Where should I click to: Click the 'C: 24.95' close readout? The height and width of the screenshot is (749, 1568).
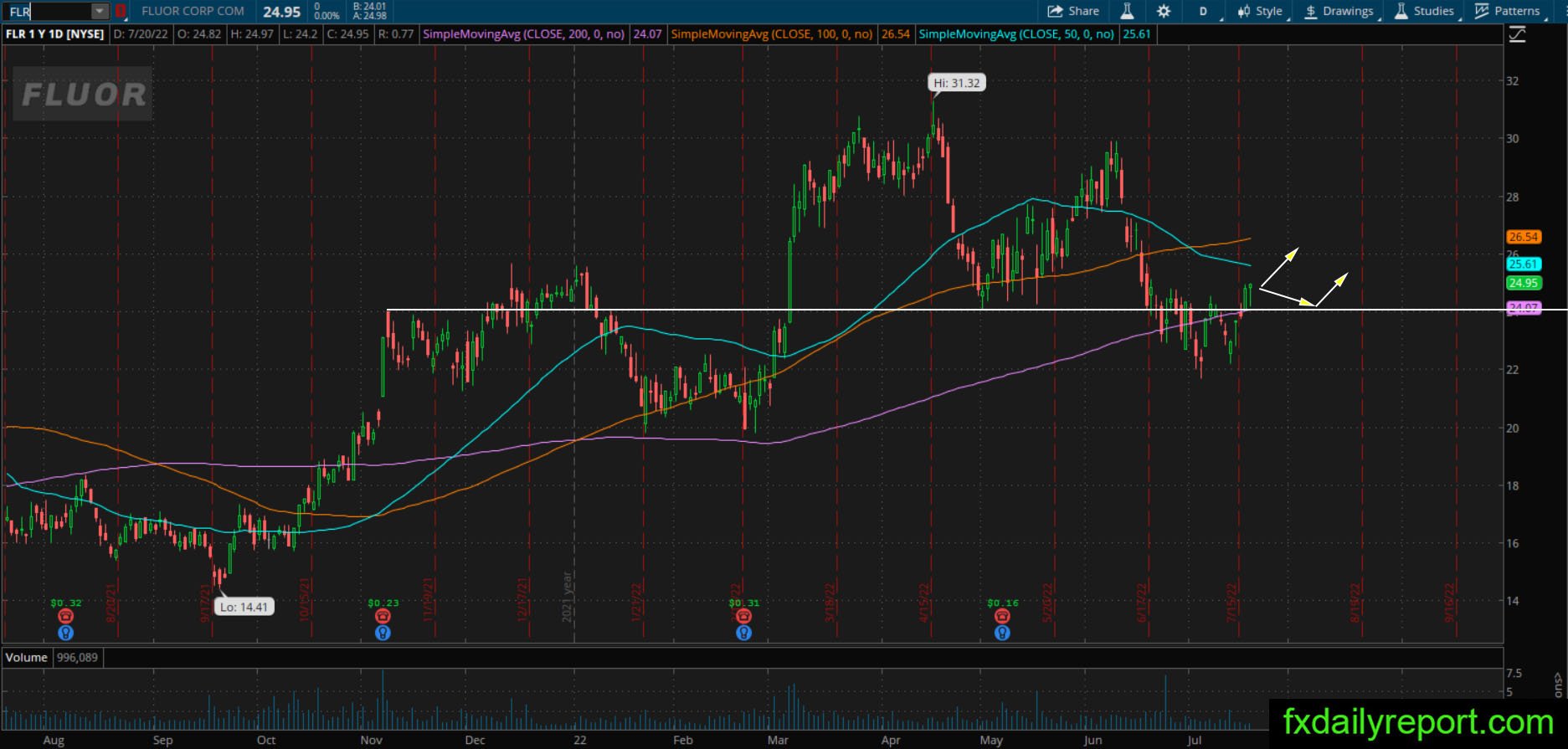tap(349, 34)
